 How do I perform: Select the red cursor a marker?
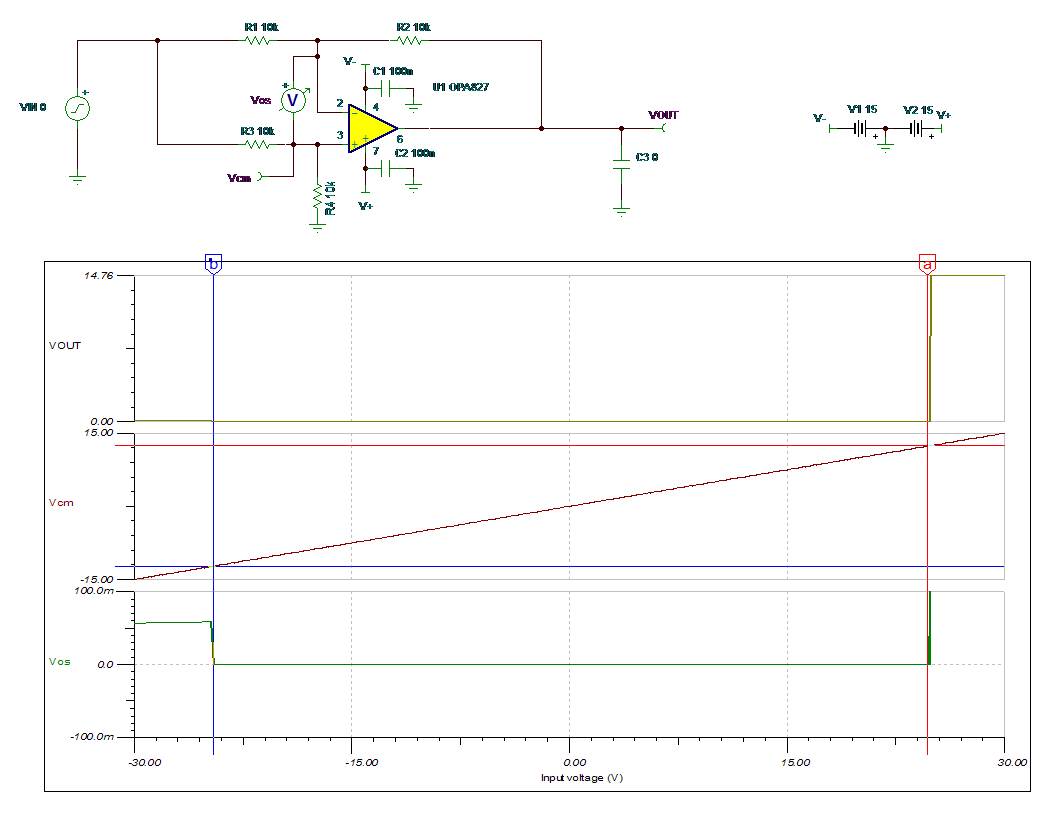point(927,264)
